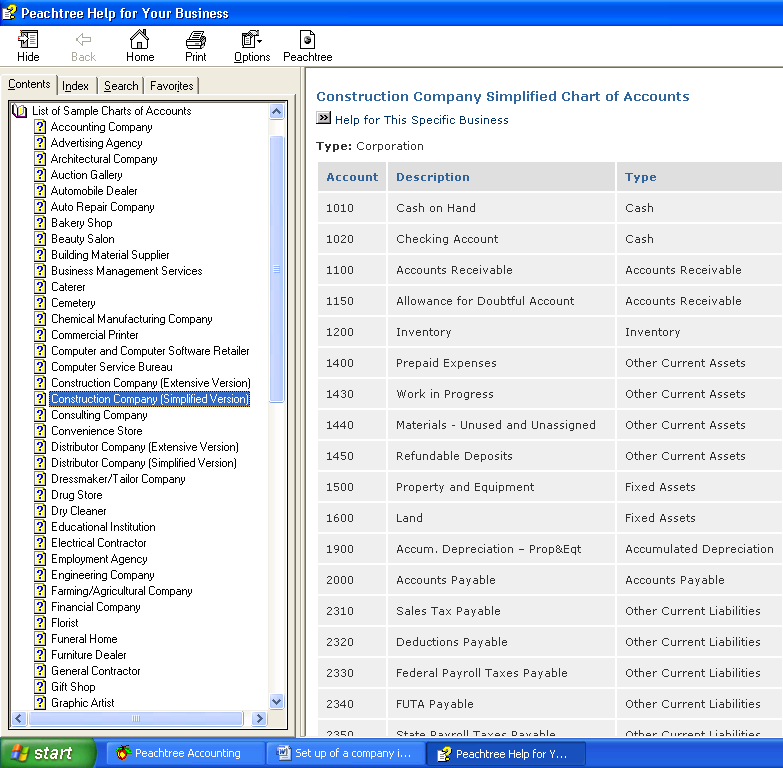The width and height of the screenshot is (783, 768).
Task: Click Peachtree Help taskbar button
Action: 505,753
